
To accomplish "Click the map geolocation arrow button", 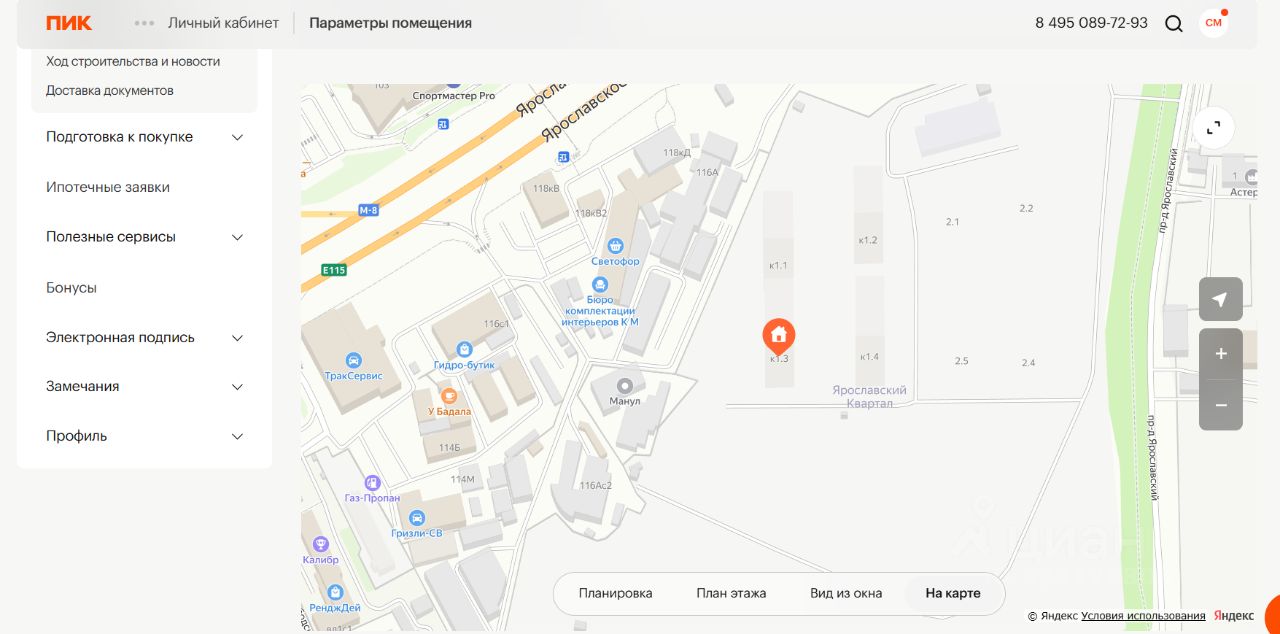I will coord(1220,299).
